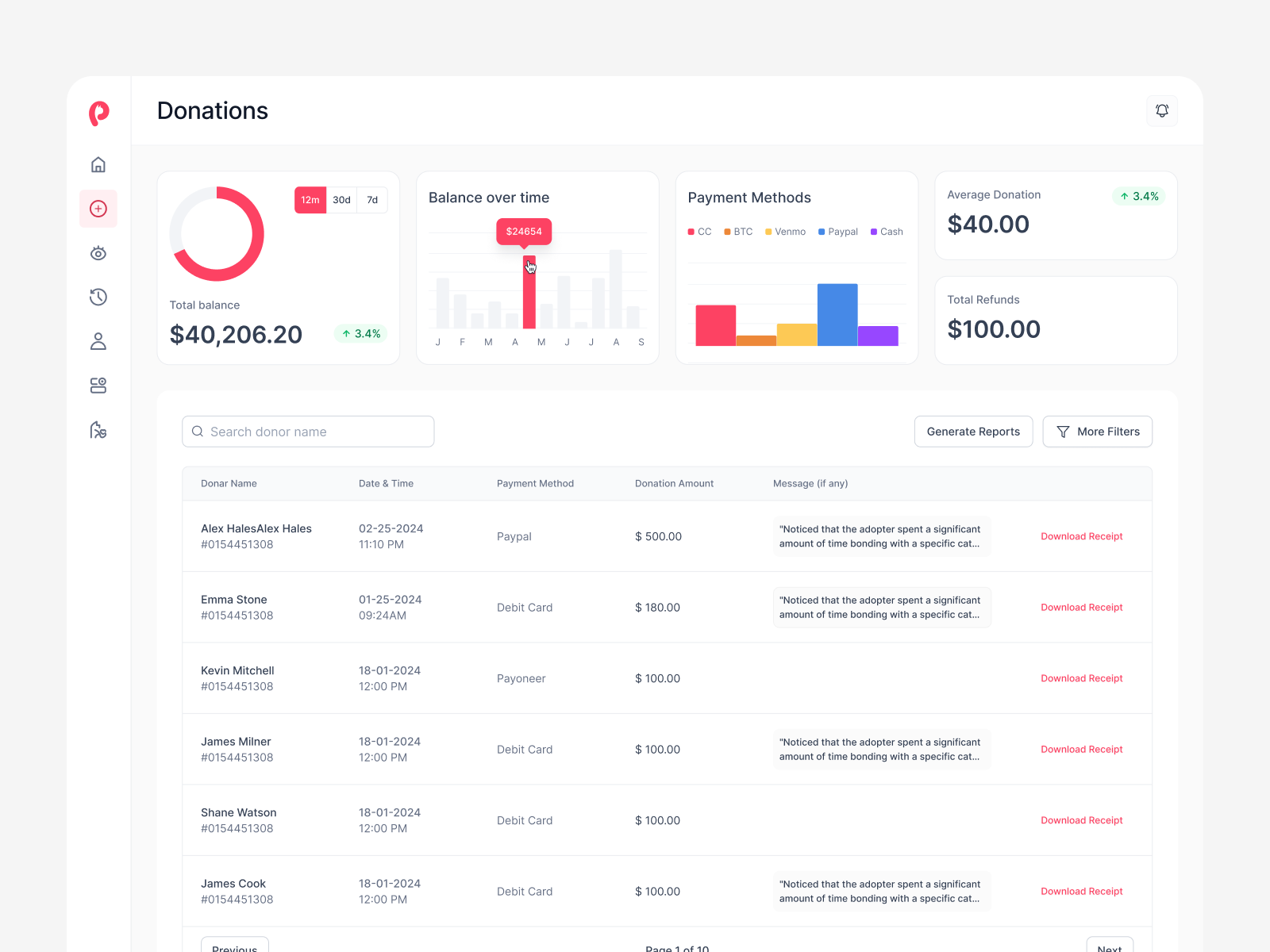Screen dimensions: 1270x952
Task: Open transaction History from sidebar clock icon
Action: pos(98,297)
